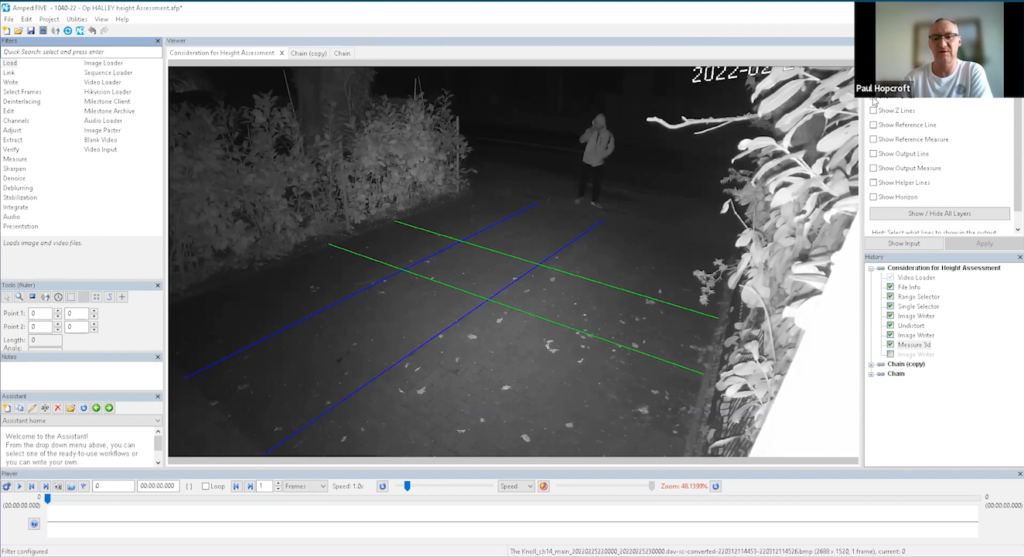Go forward with green right arrow in Assistant
This screenshot has width=1024, height=557.
(x=109, y=408)
